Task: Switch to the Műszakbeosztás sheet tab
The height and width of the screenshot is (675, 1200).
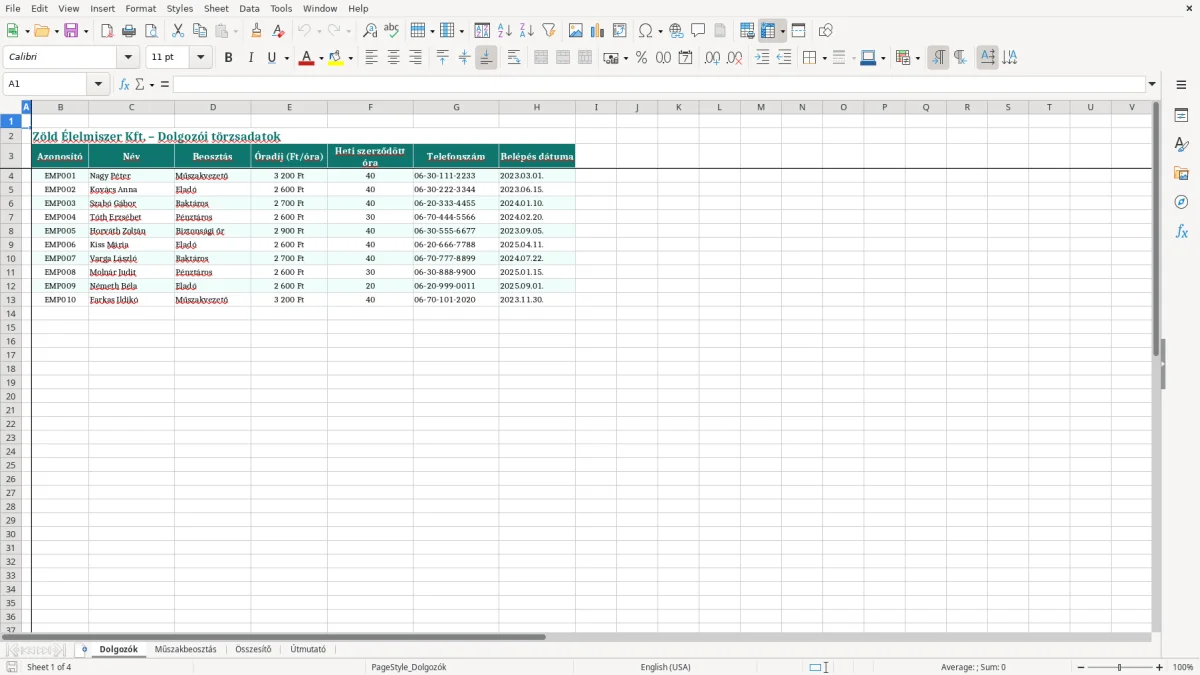Action: 185,649
